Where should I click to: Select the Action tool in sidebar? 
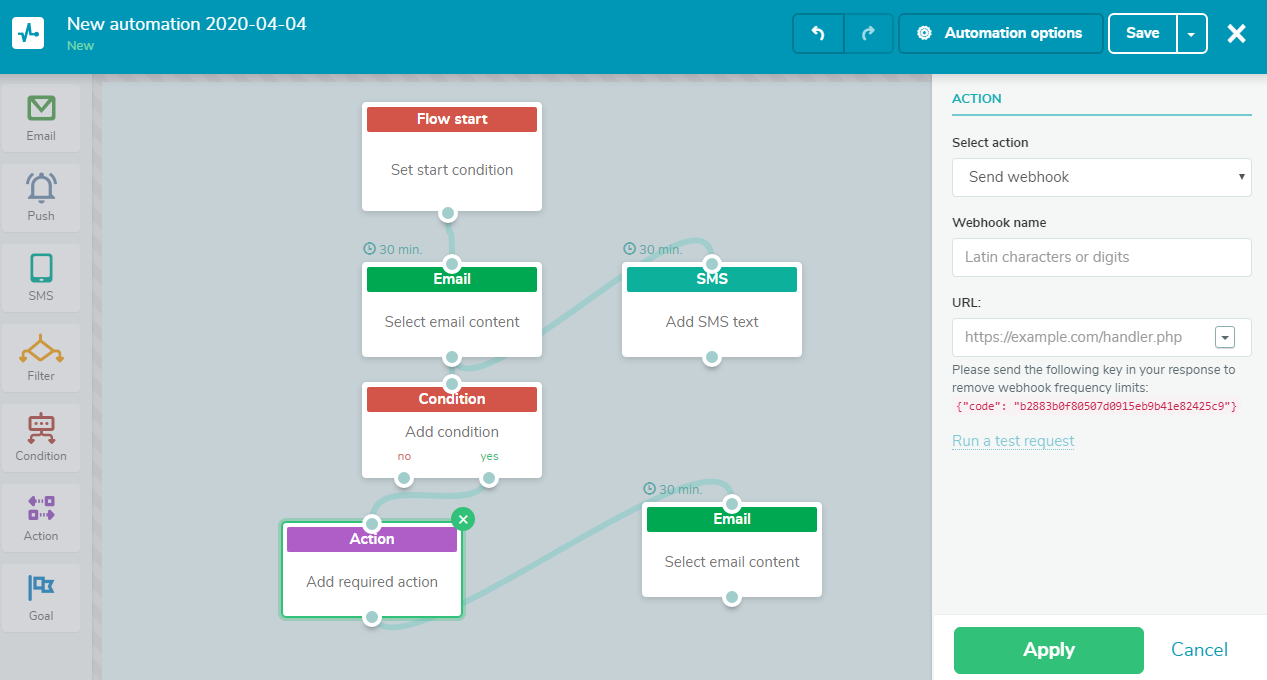(40, 517)
